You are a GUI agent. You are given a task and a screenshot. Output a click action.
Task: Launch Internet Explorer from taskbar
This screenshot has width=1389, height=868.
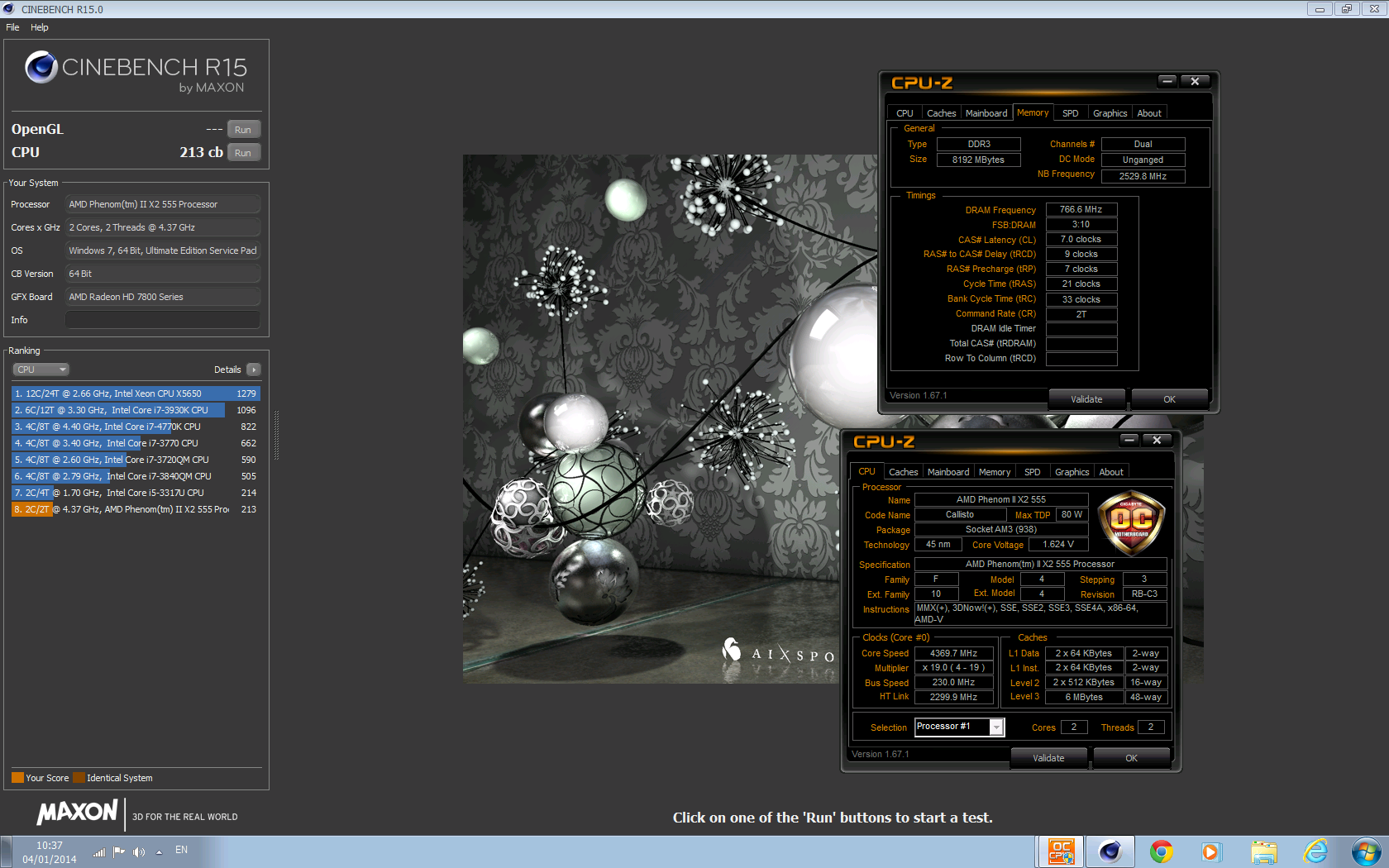[1315, 851]
